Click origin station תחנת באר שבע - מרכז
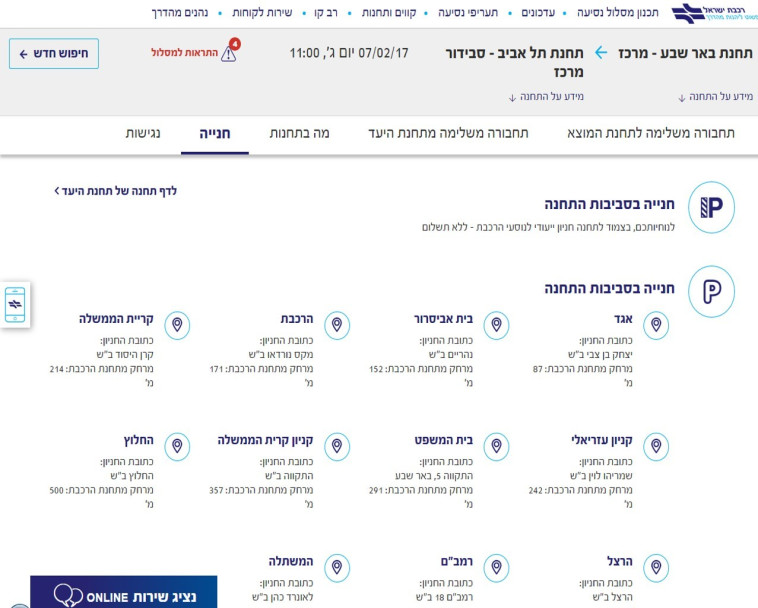This screenshot has width=758, height=608. coord(685,53)
